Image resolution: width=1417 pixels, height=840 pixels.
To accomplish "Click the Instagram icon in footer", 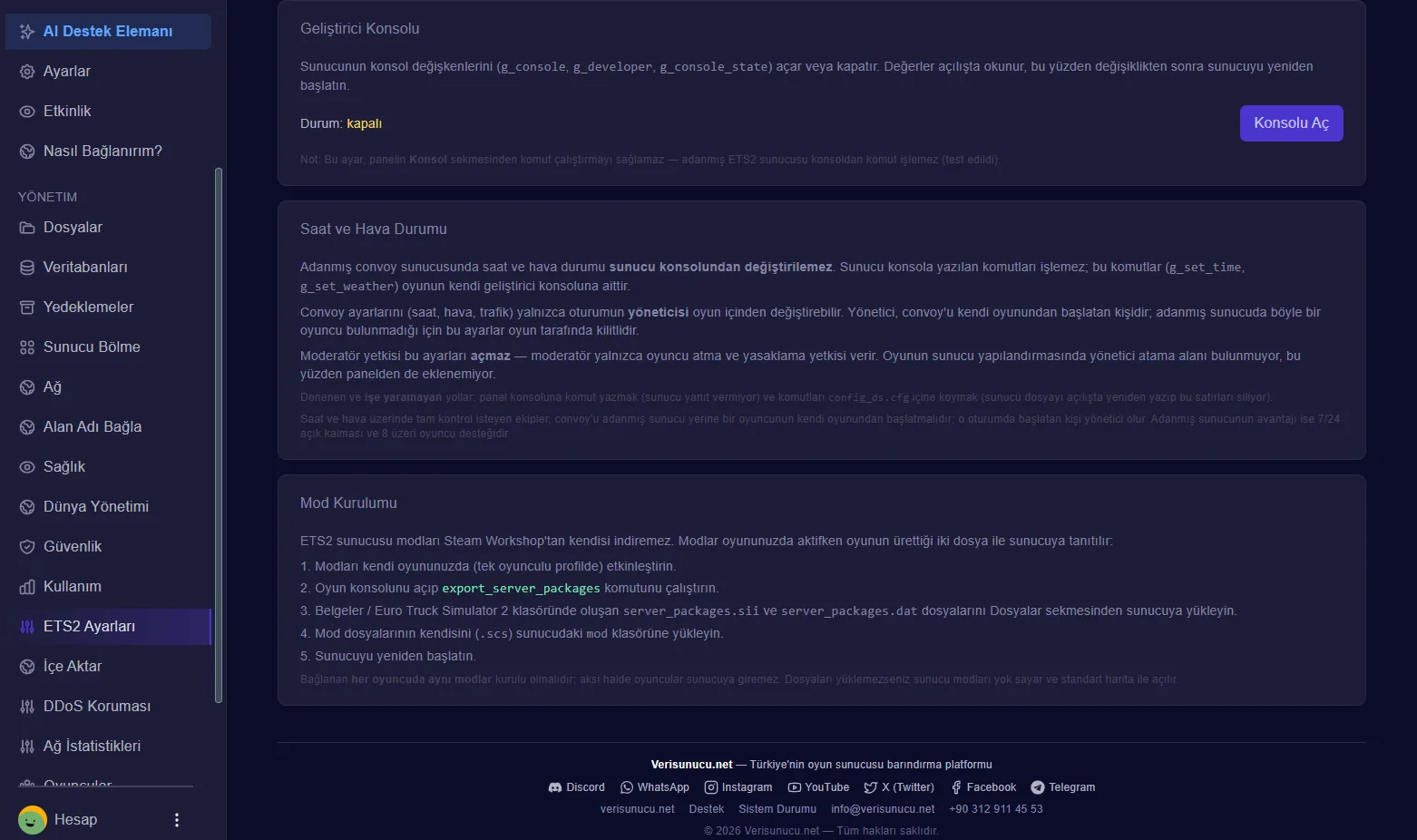I will tap(711, 787).
